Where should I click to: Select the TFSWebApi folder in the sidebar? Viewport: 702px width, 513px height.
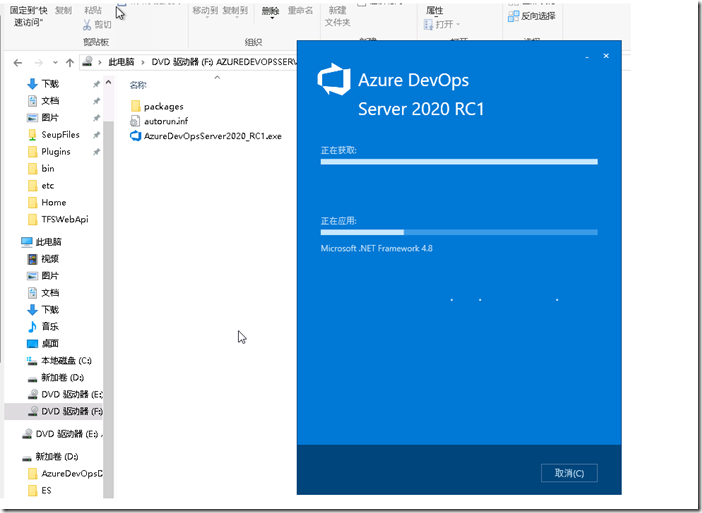(65, 219)
